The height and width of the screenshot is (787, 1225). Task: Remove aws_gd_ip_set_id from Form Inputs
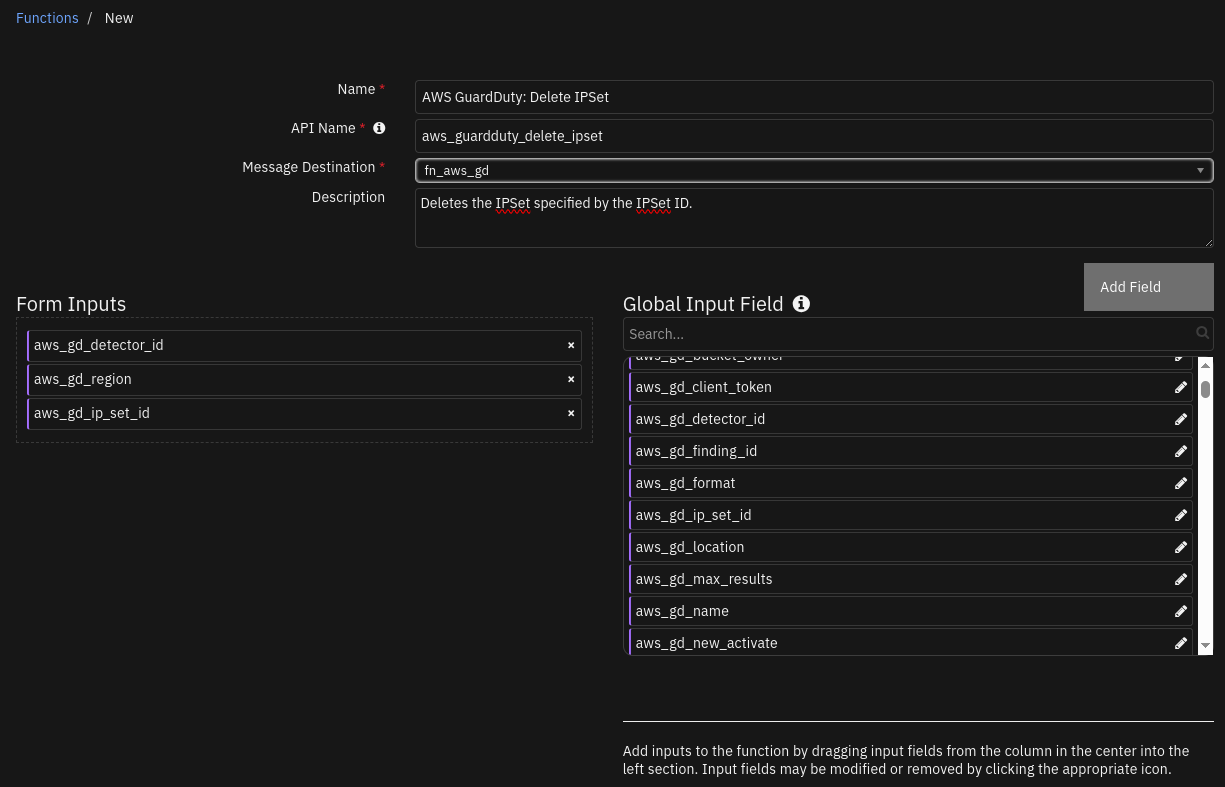tap(571, 413)
